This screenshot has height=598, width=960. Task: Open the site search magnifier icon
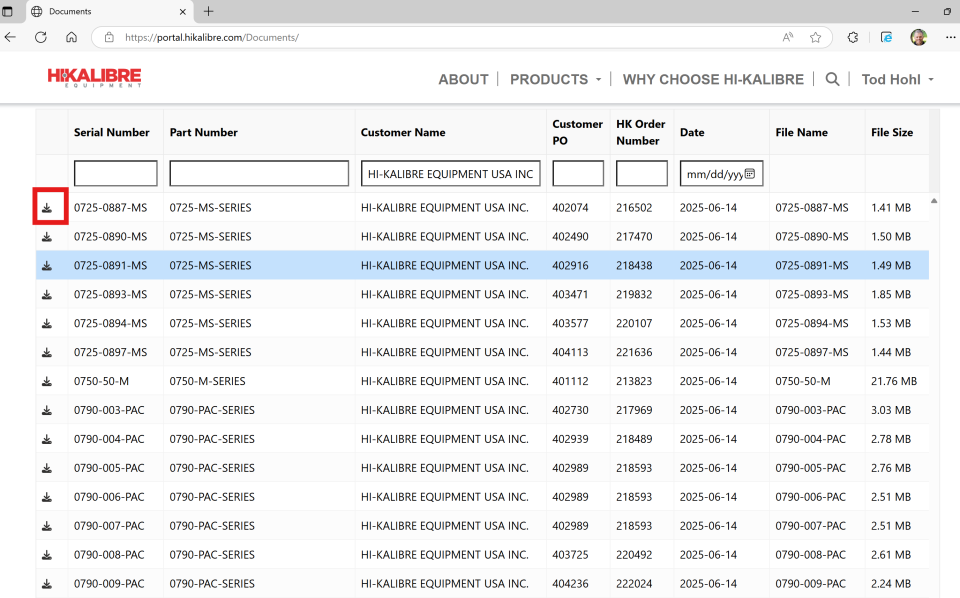pos(832,79)
